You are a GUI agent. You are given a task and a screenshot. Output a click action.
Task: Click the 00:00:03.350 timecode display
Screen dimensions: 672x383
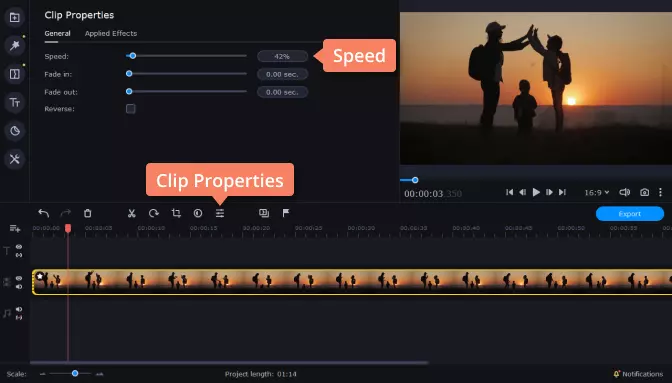point(433,194)
